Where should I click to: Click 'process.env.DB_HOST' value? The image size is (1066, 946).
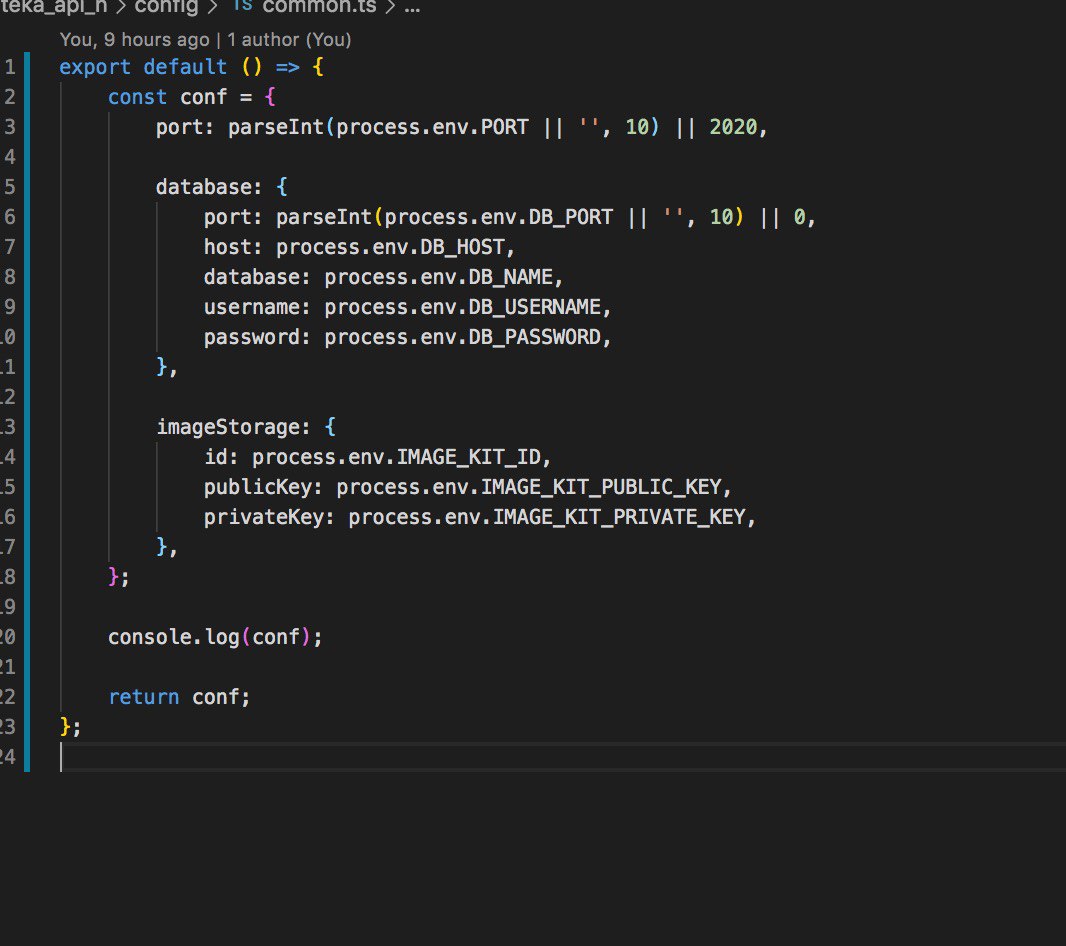[390, 247]
